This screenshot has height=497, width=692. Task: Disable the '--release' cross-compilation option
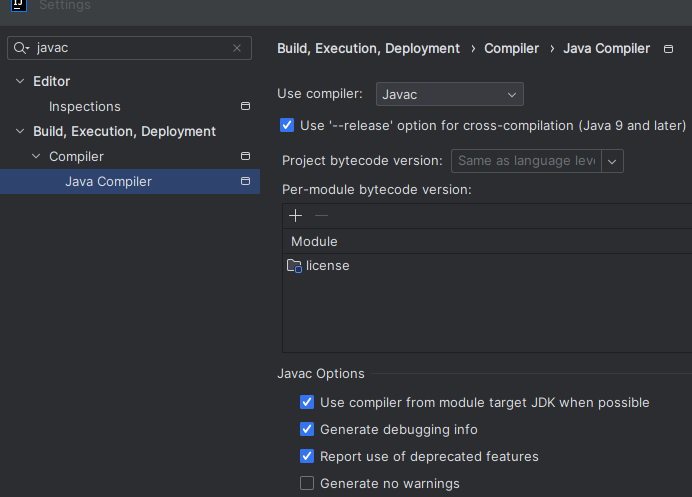pos(287,125)
